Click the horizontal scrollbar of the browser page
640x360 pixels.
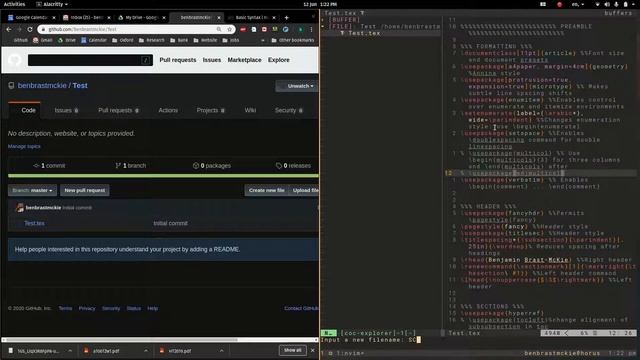[x=120, y=340]
